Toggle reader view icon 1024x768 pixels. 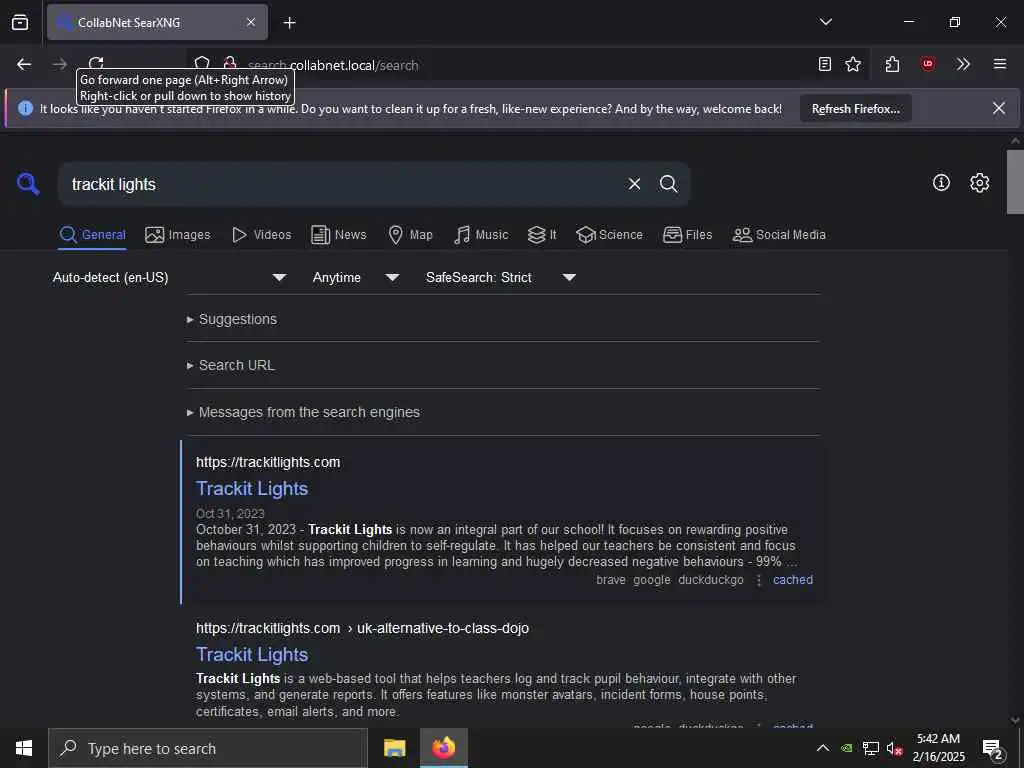pos(825,64)
